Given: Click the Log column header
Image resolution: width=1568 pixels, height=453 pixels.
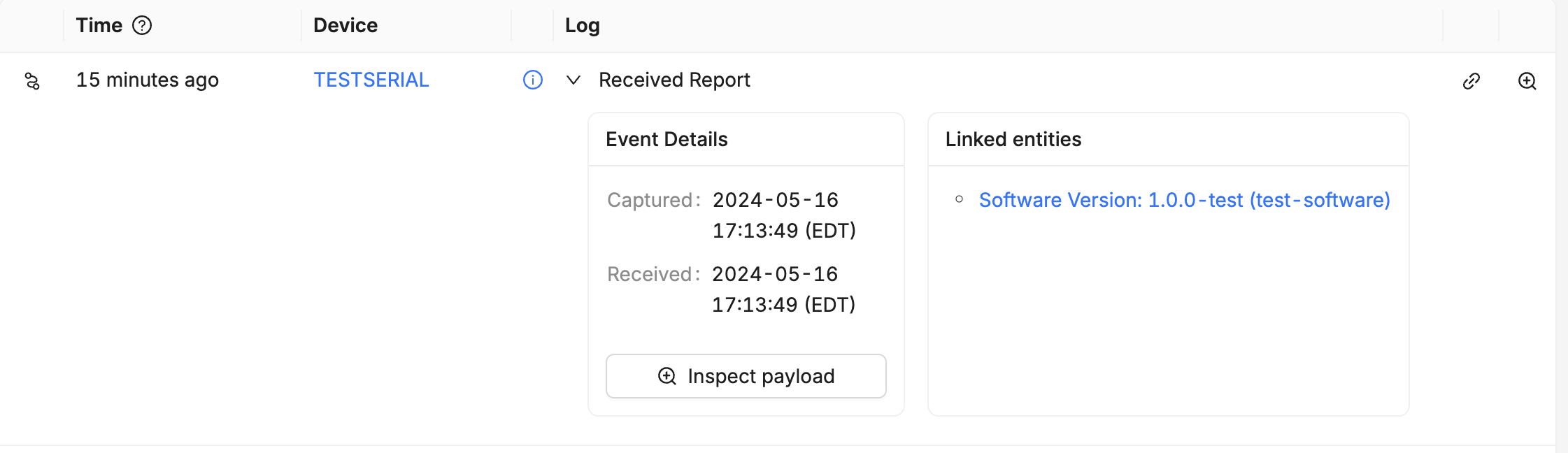Looking at the screenshot, I should tap(582, 25).
